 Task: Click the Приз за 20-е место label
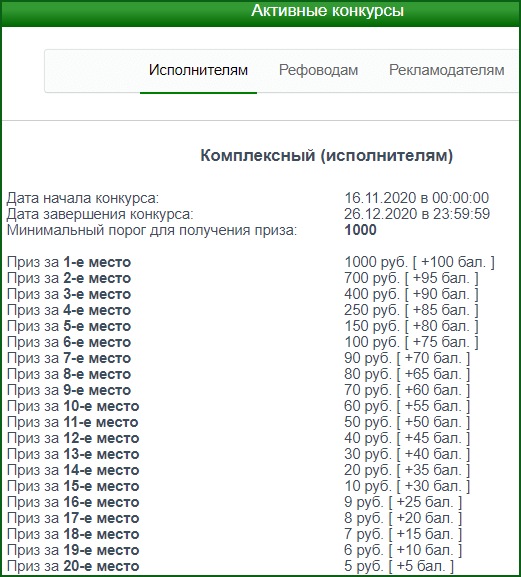(73, 566)
